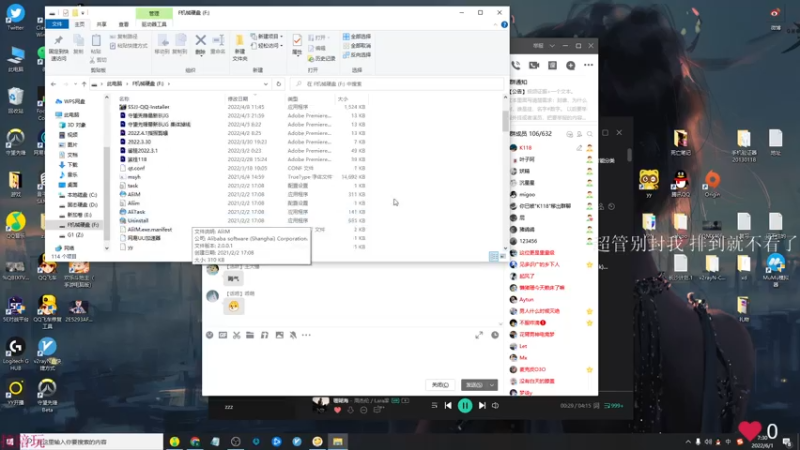Image resolution: width=800 pixels, height=450 pixels.
Task: Click the scissors screenshot icon in QQ
Action: pyautogui.click(x=236, y=335)
